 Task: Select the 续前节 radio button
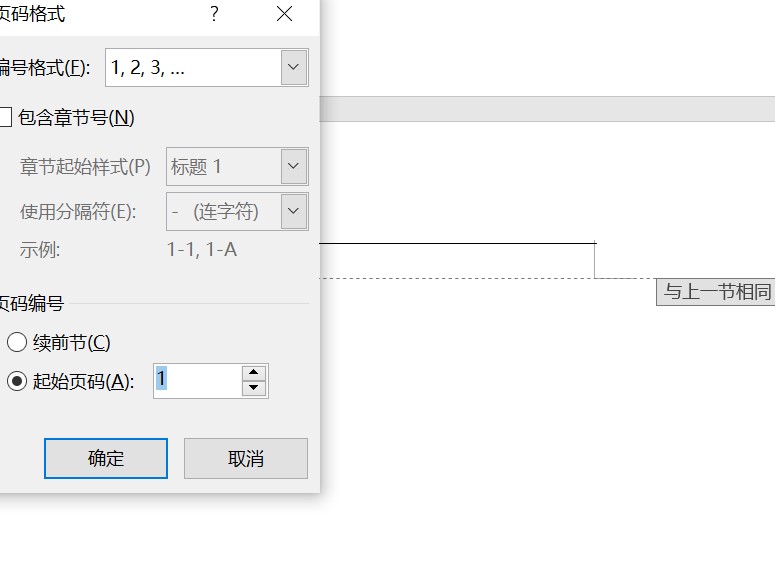point(17,343)
